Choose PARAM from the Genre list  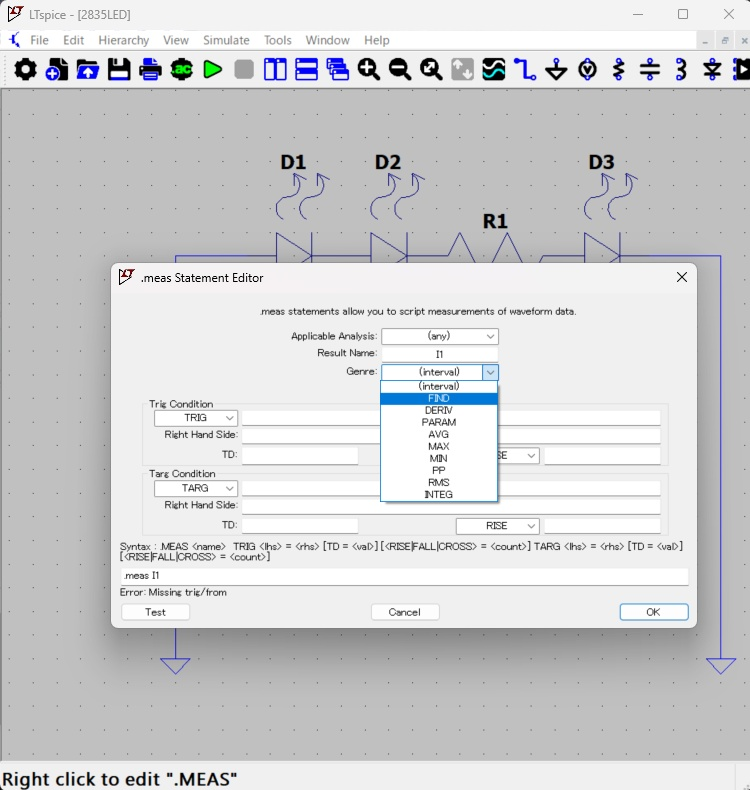pyautogui.click(x=439, y=423)
